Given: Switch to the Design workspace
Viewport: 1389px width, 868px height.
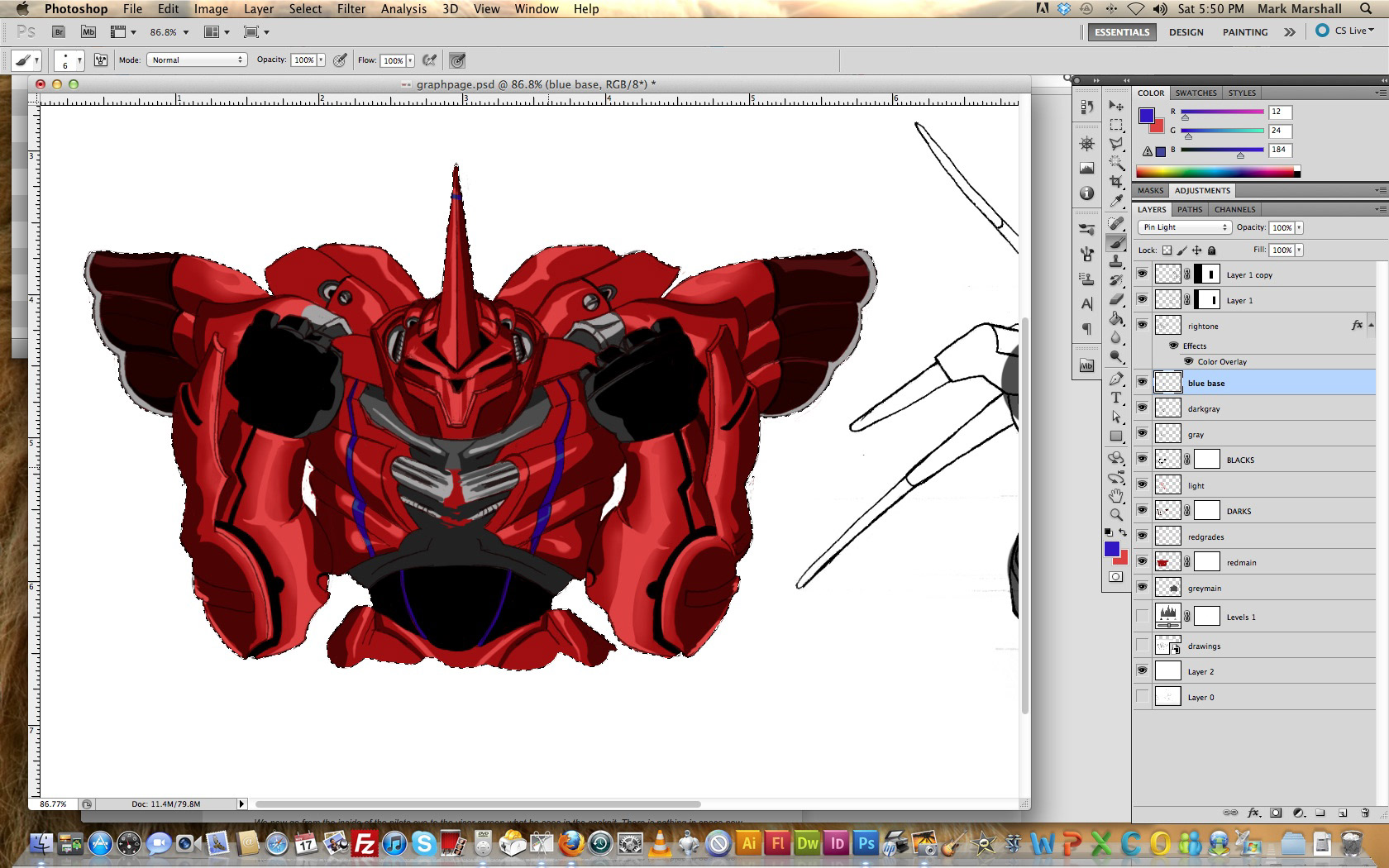Looking at the screenshot, I should click(1186, 32).
